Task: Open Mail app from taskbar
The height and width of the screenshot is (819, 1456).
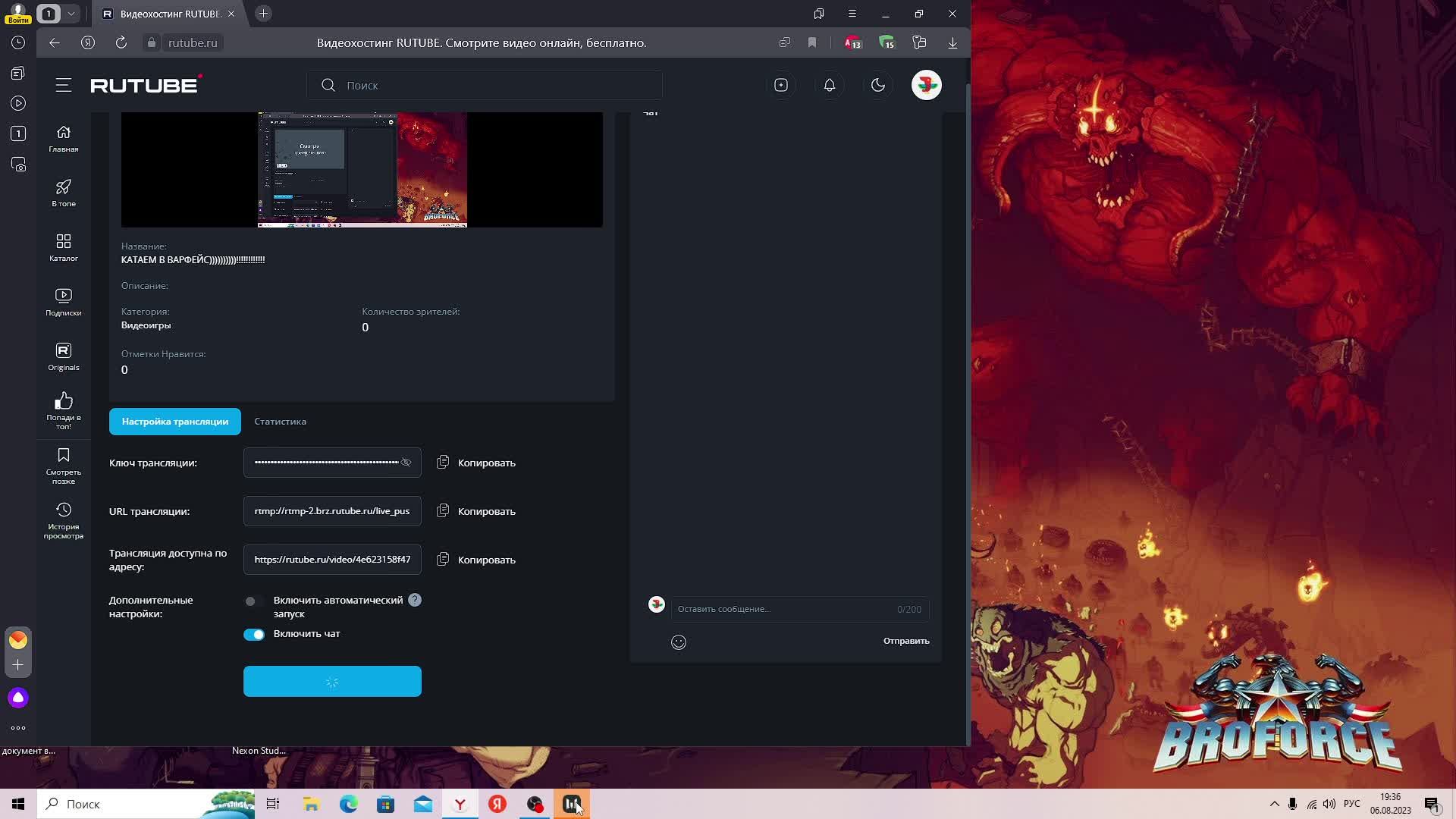Action: click(423, 805)
